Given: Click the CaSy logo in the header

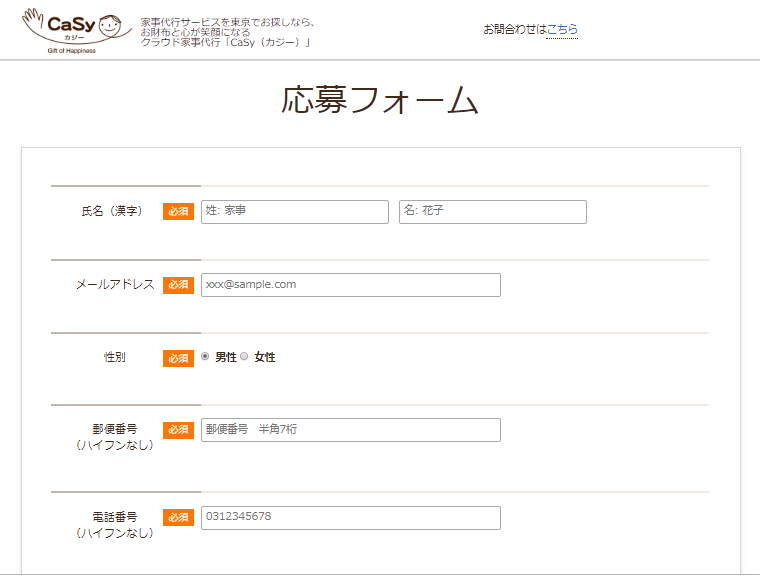Looking at the screenshot, I should (77, 31).
